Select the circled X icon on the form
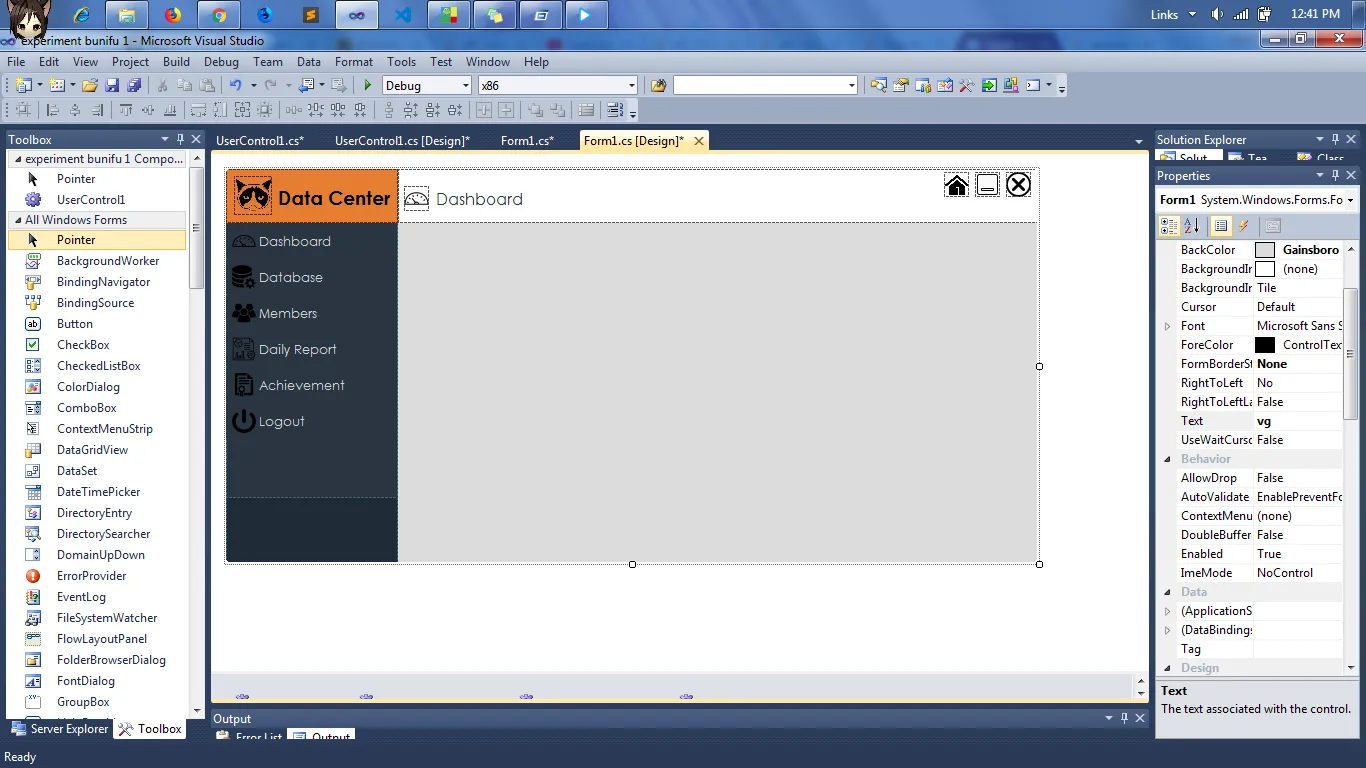Viewport: 1366px width, 768px height. click(1018, 185)
